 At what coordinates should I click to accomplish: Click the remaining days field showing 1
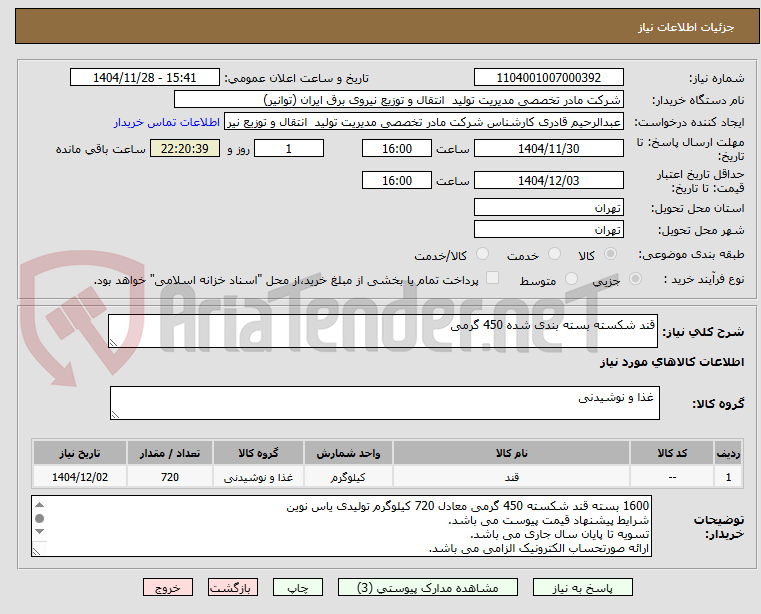289,149
